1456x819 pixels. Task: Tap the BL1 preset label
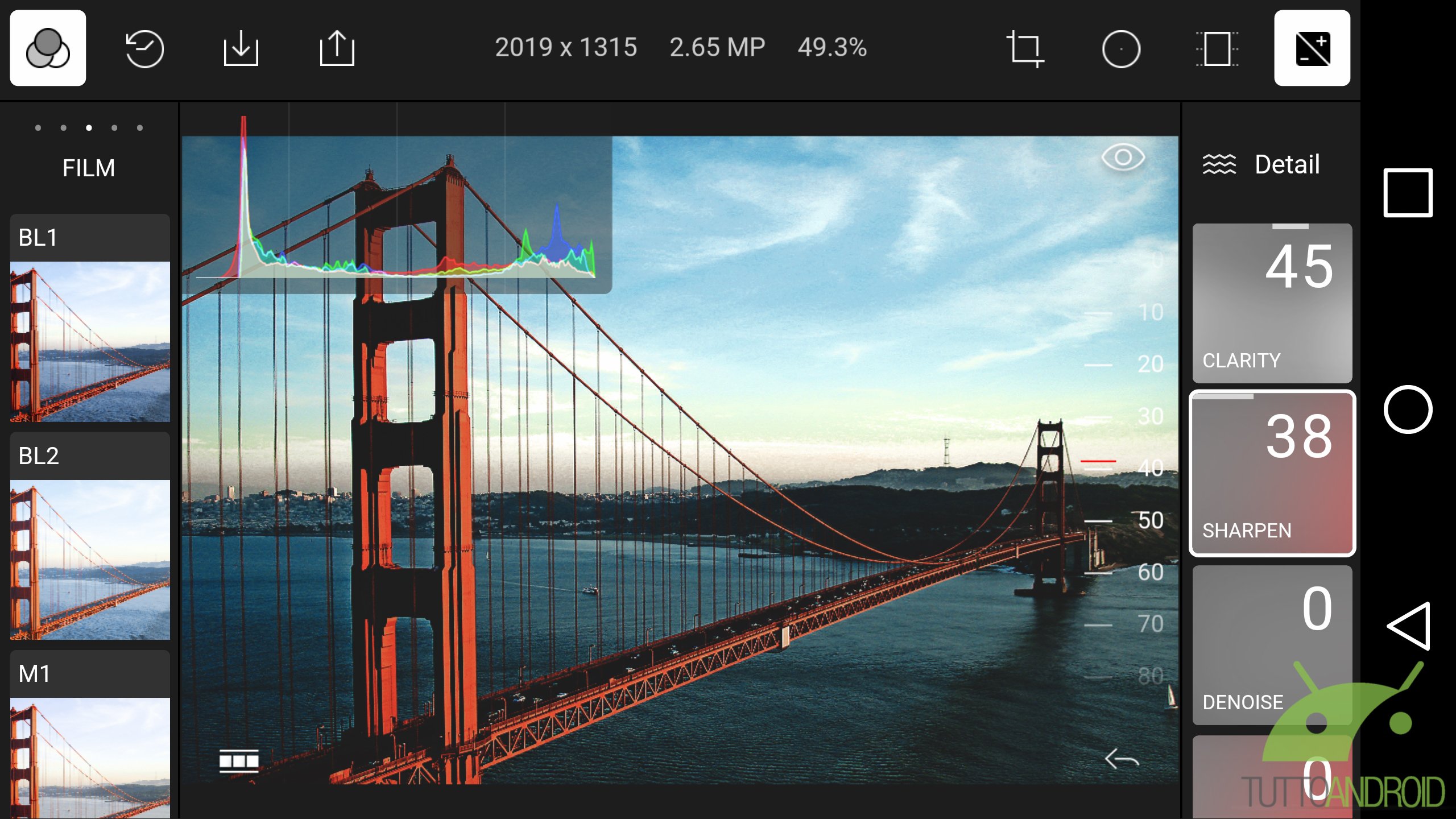(x=38, y=238)
